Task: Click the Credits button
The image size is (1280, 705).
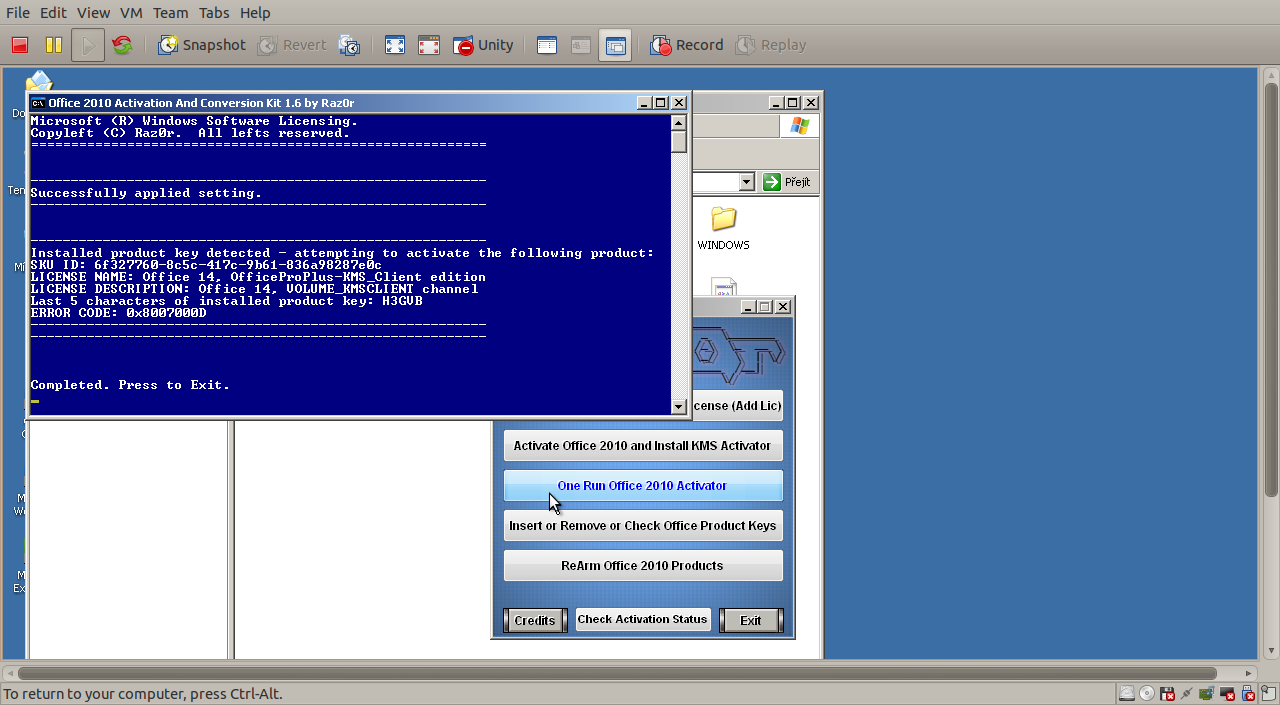Action: coord(535,620)
